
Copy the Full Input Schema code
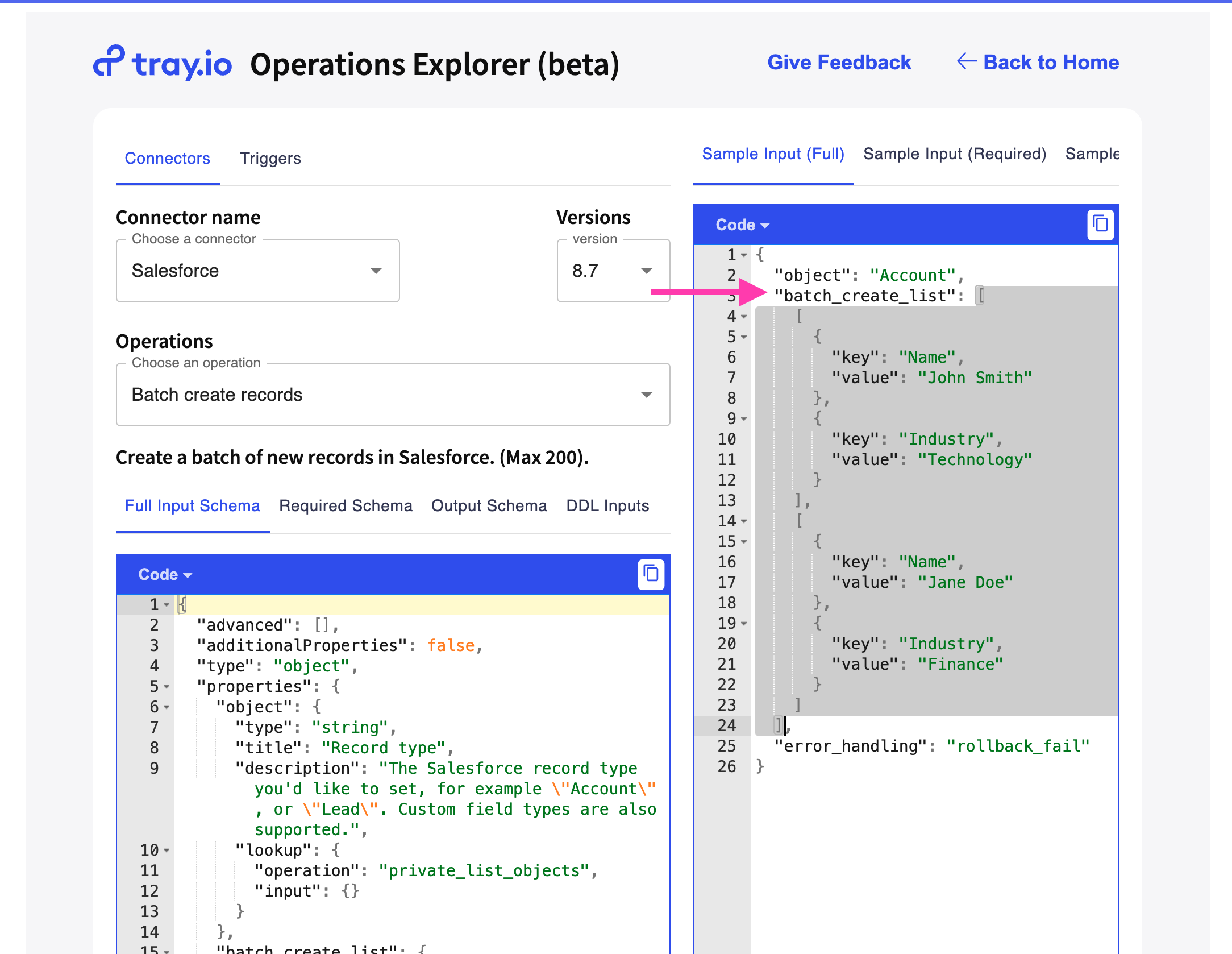651,574
